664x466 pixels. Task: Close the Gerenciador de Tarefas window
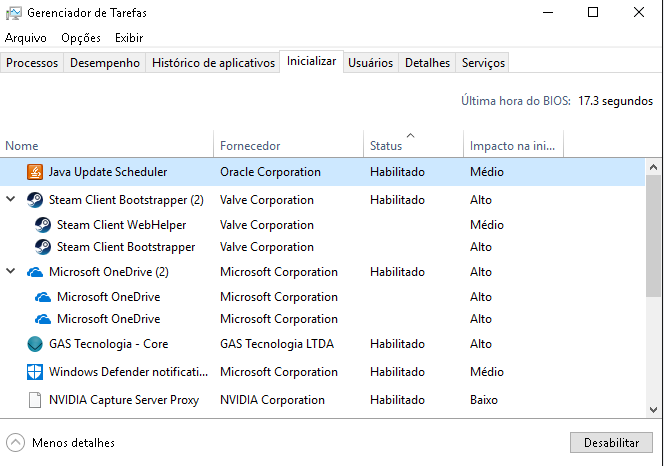click(x=639, y=13)
